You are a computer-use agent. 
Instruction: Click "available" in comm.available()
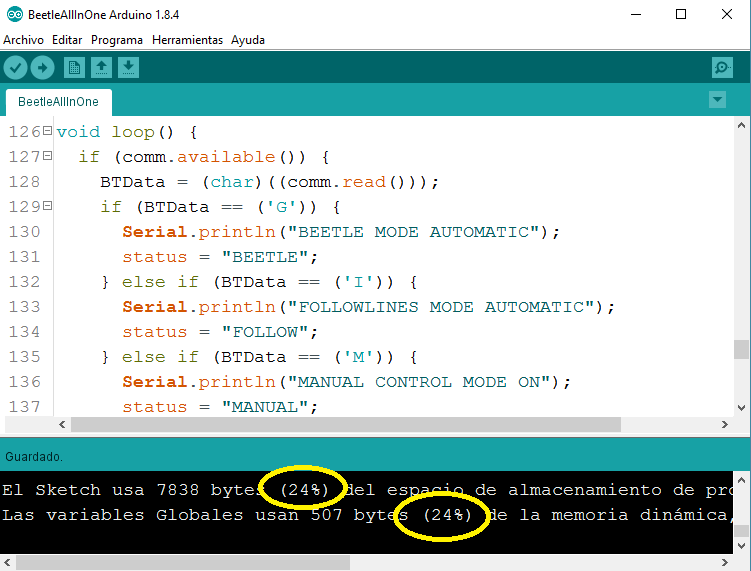coord(226,157)
